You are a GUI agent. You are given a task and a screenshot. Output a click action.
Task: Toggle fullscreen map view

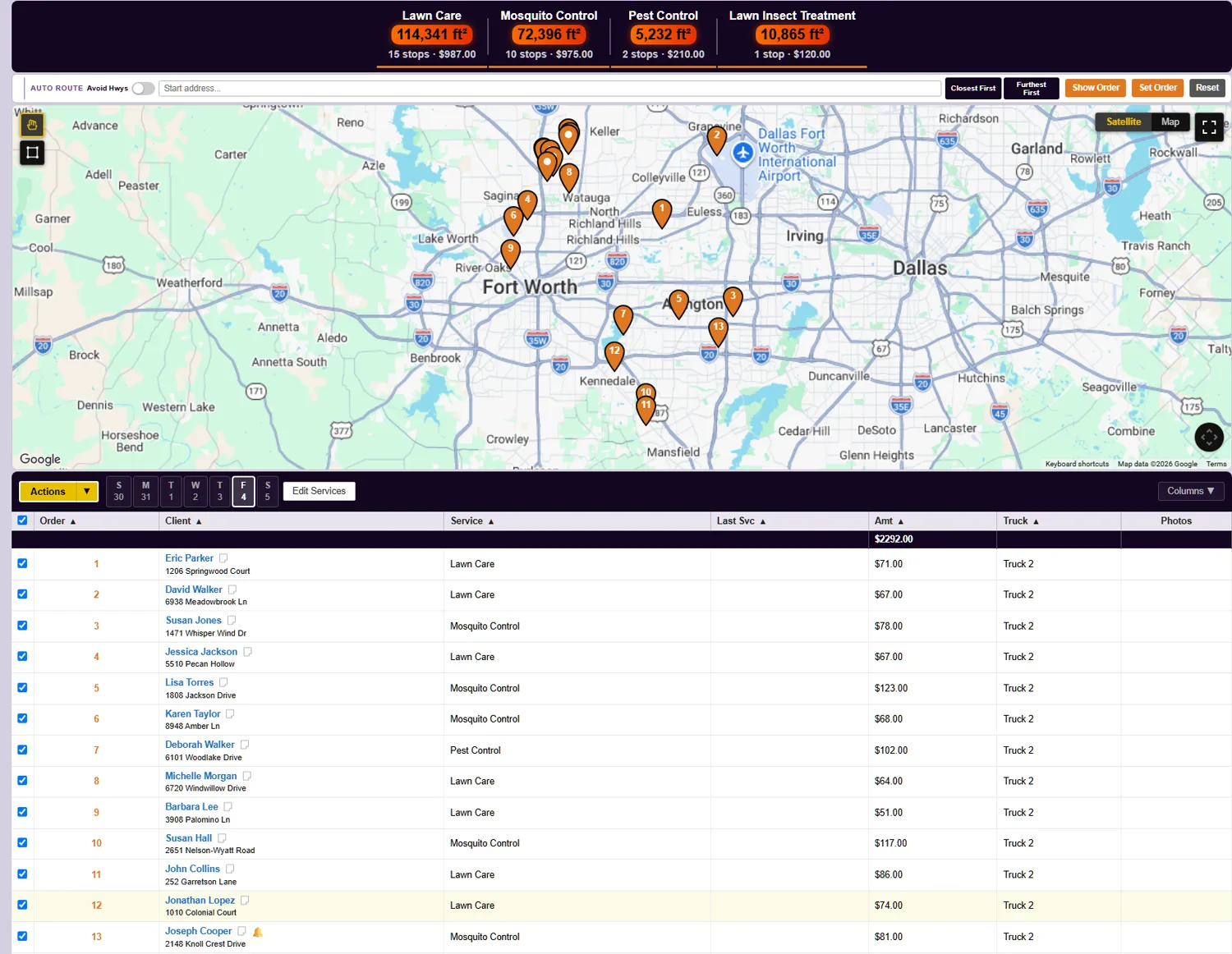1209,127
